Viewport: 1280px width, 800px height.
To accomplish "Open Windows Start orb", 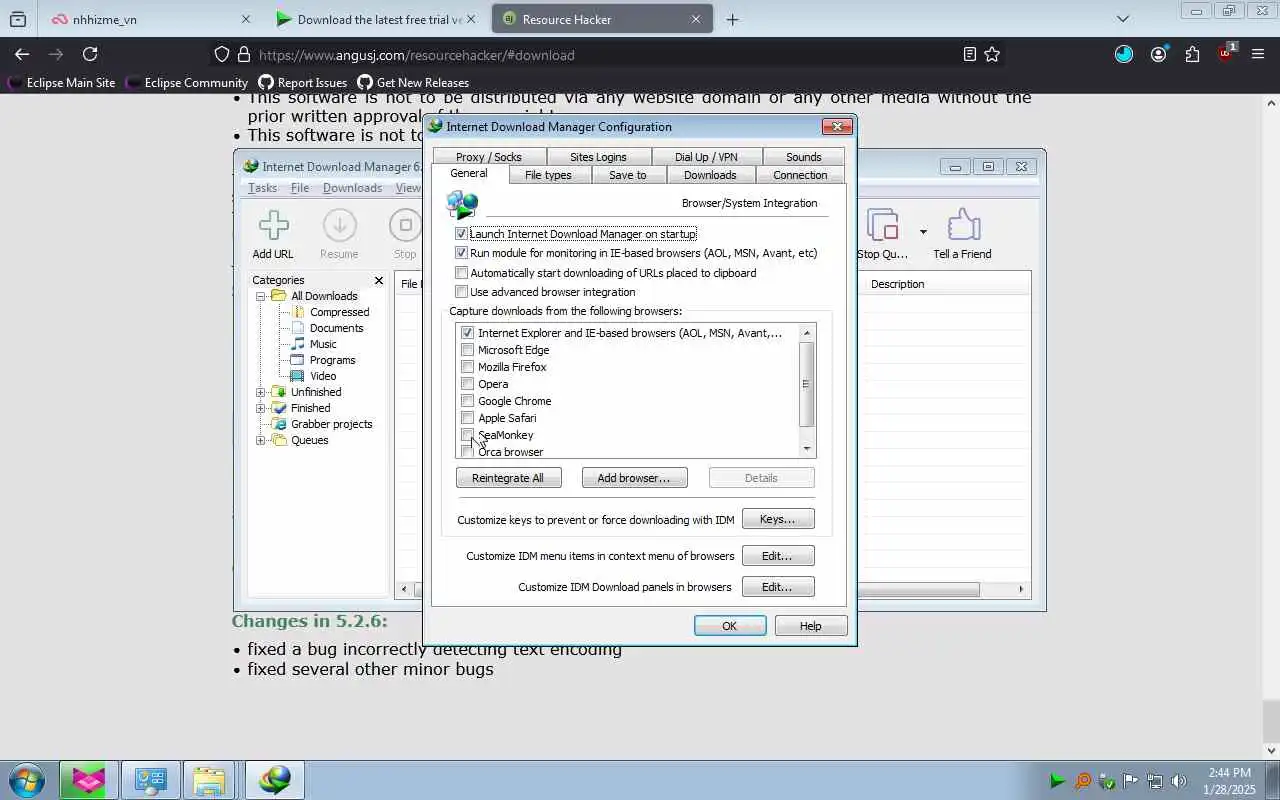I will 27,780.
